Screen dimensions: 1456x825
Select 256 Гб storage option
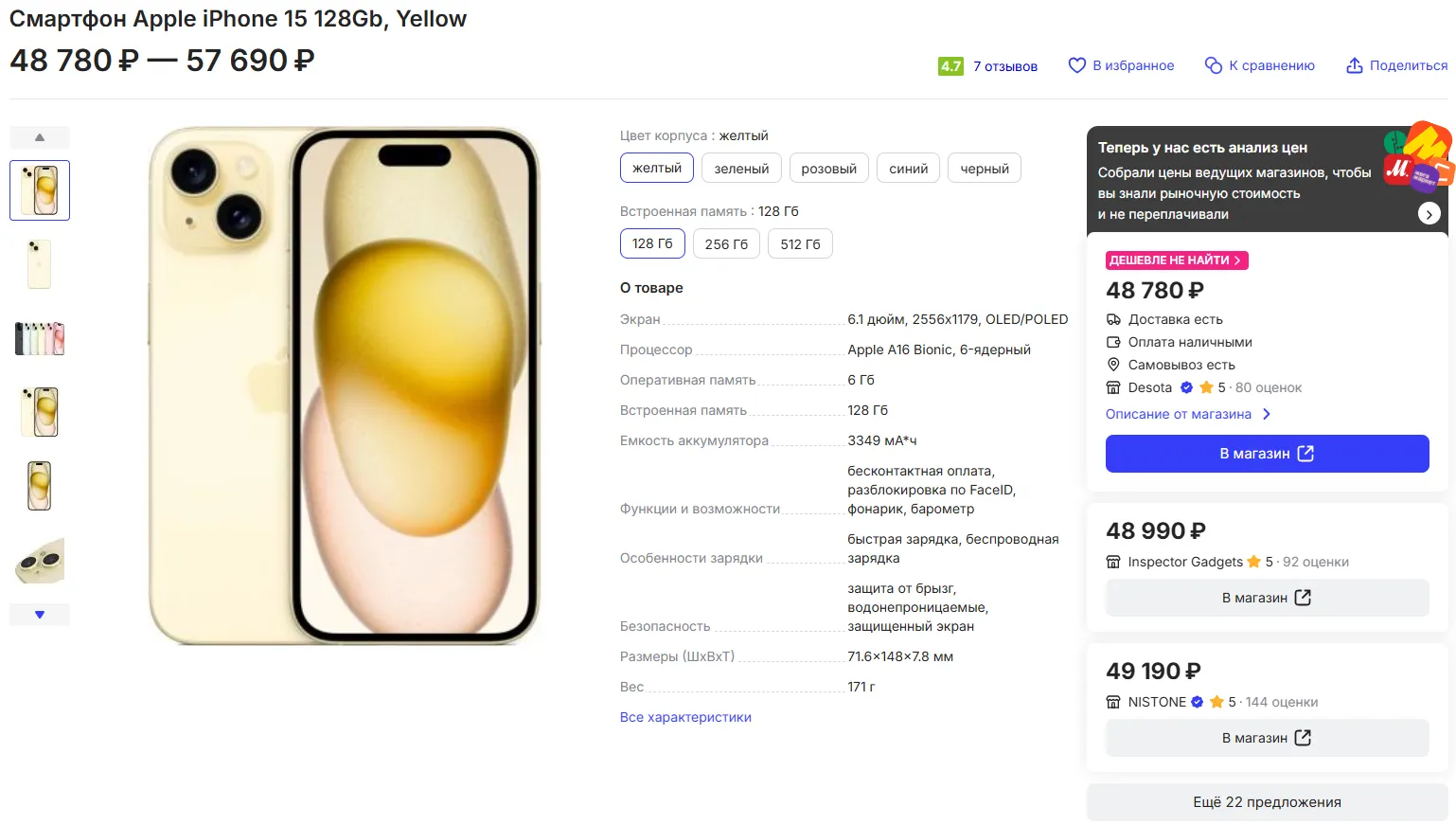tap(726, 244)
